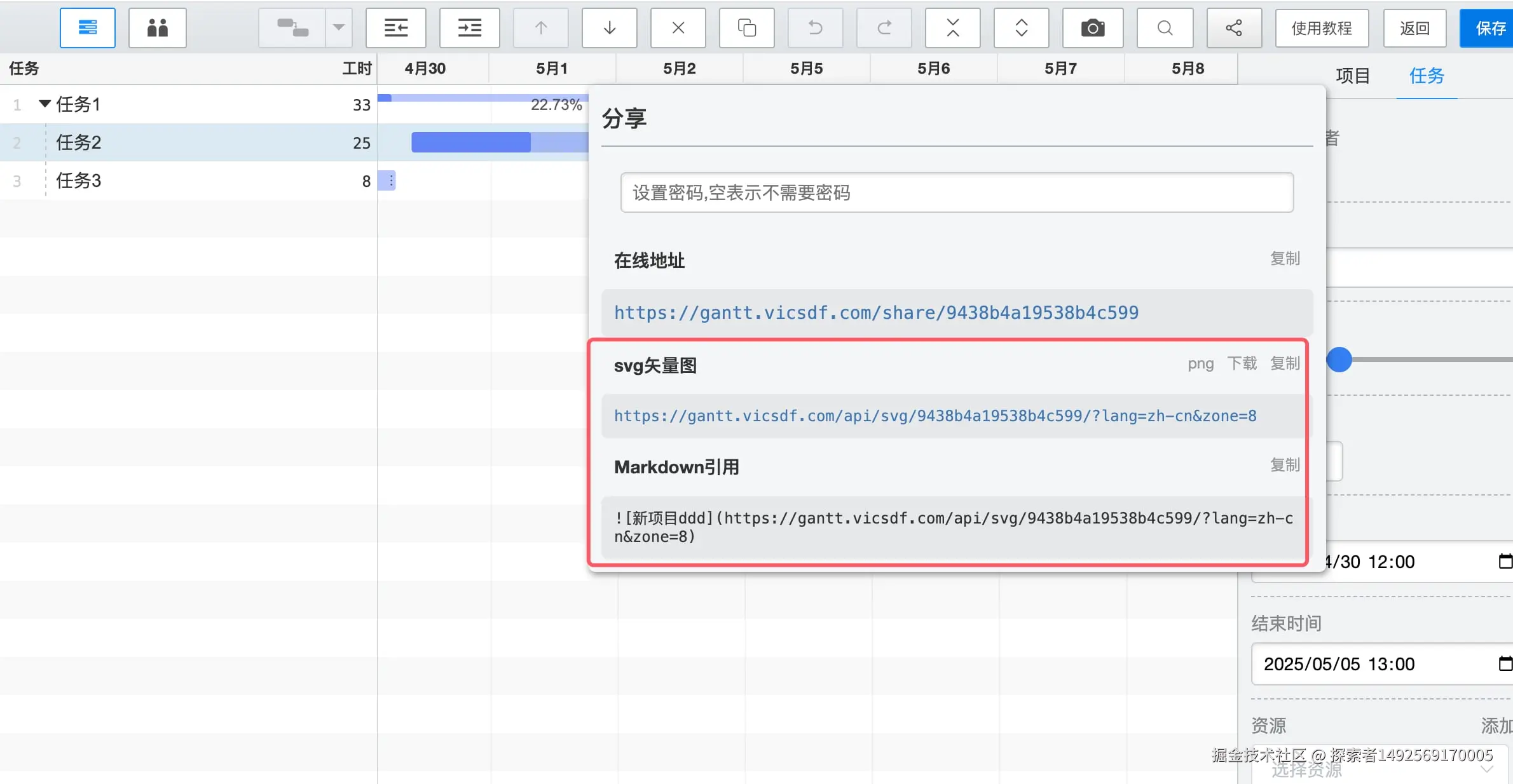
Task: Click the indent task icon
Action: pyautogui.click(x=469, y=28)
